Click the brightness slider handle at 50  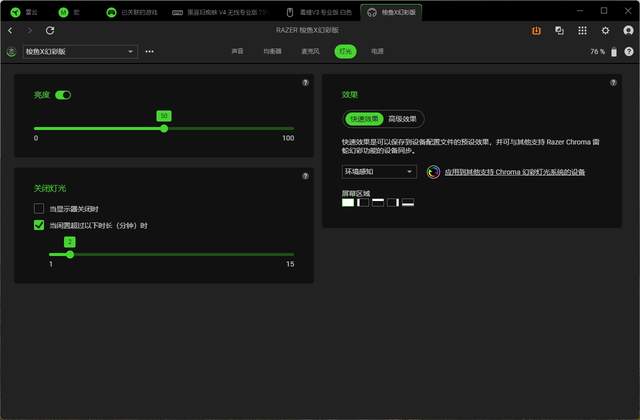point(164,129)
